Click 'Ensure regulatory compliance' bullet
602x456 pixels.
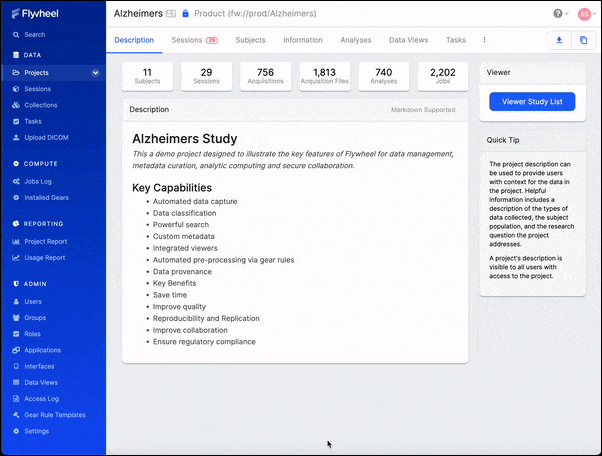click(x=204, y=342)
